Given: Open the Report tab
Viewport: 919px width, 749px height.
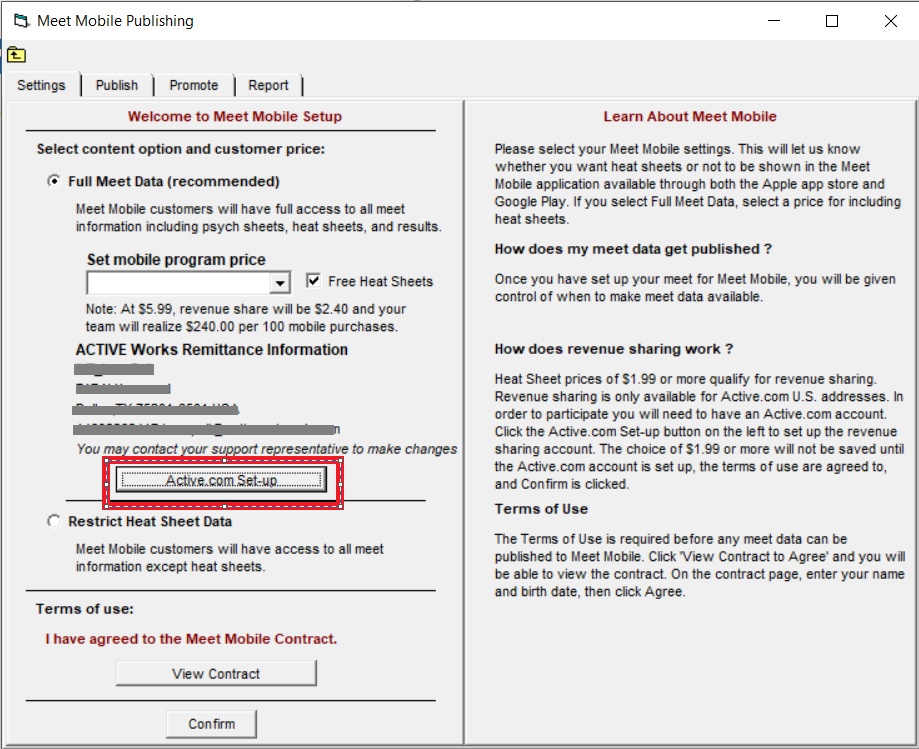Looking at the screenshot, I should pos(268,86).
